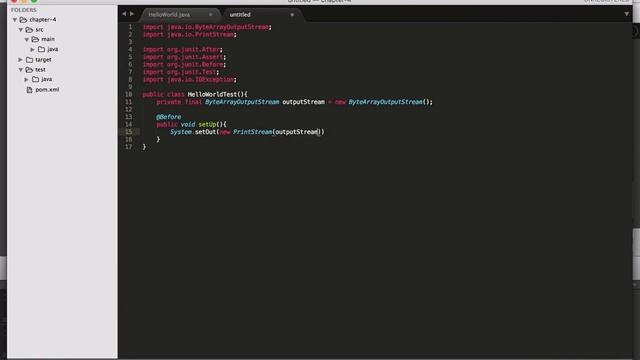
Task: Click the src folder icon
Action: [29, 30]
